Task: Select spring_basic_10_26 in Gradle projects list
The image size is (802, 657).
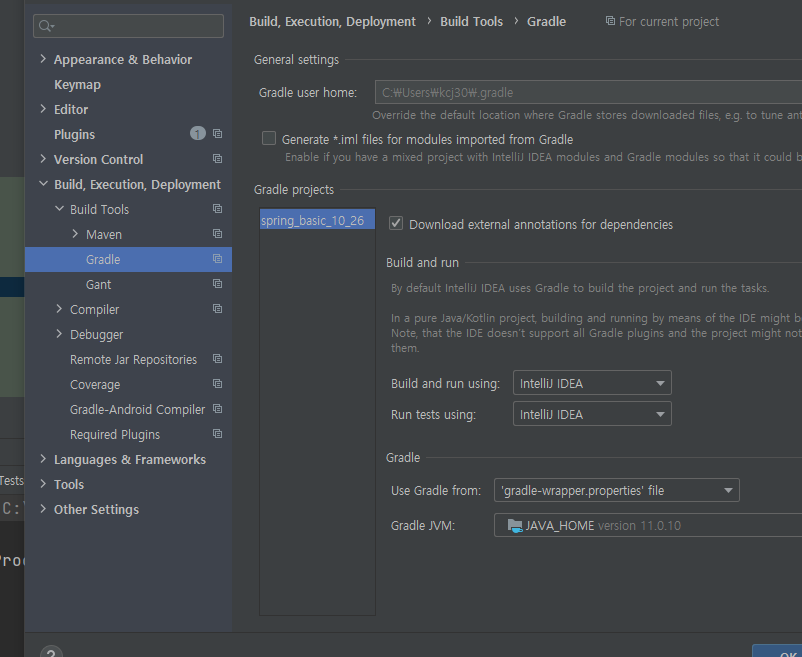Action: [x=317, y=220]
